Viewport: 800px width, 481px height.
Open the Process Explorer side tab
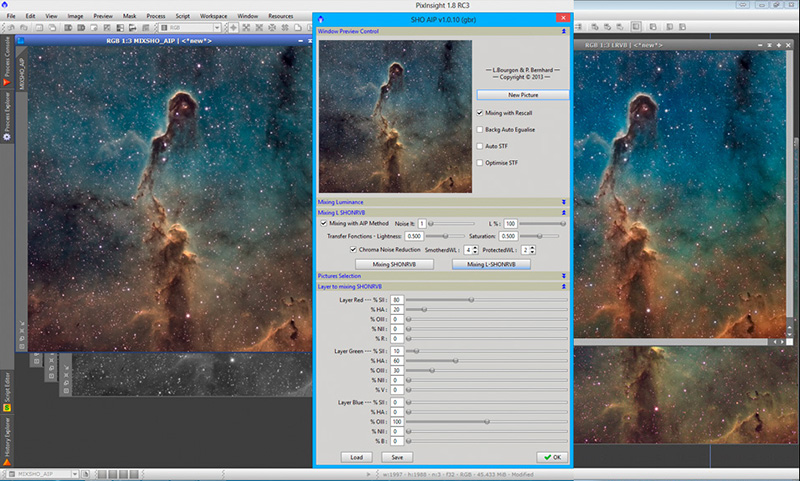(x=8, y=112)
